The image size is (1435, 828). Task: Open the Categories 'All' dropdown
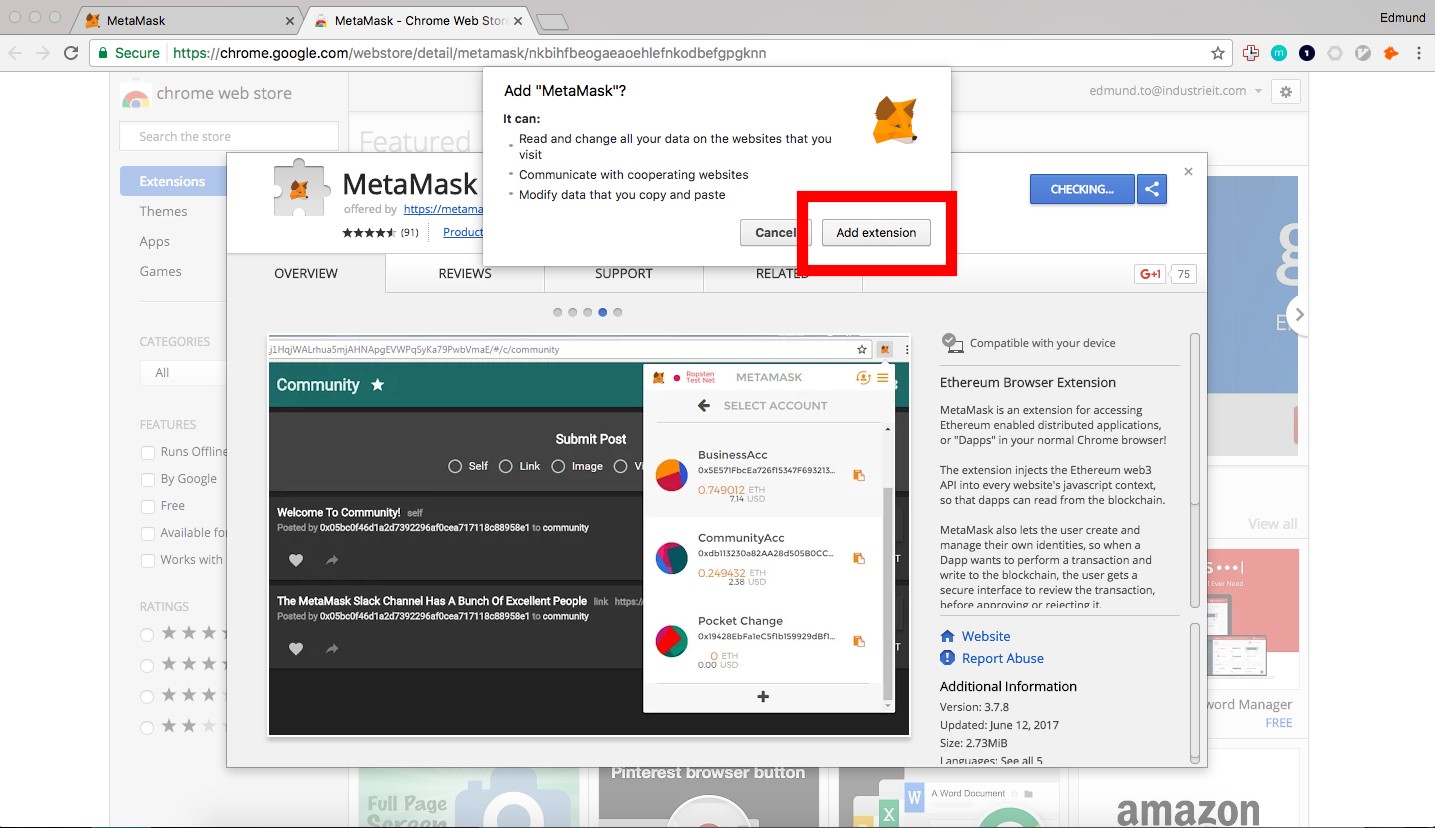183,372
